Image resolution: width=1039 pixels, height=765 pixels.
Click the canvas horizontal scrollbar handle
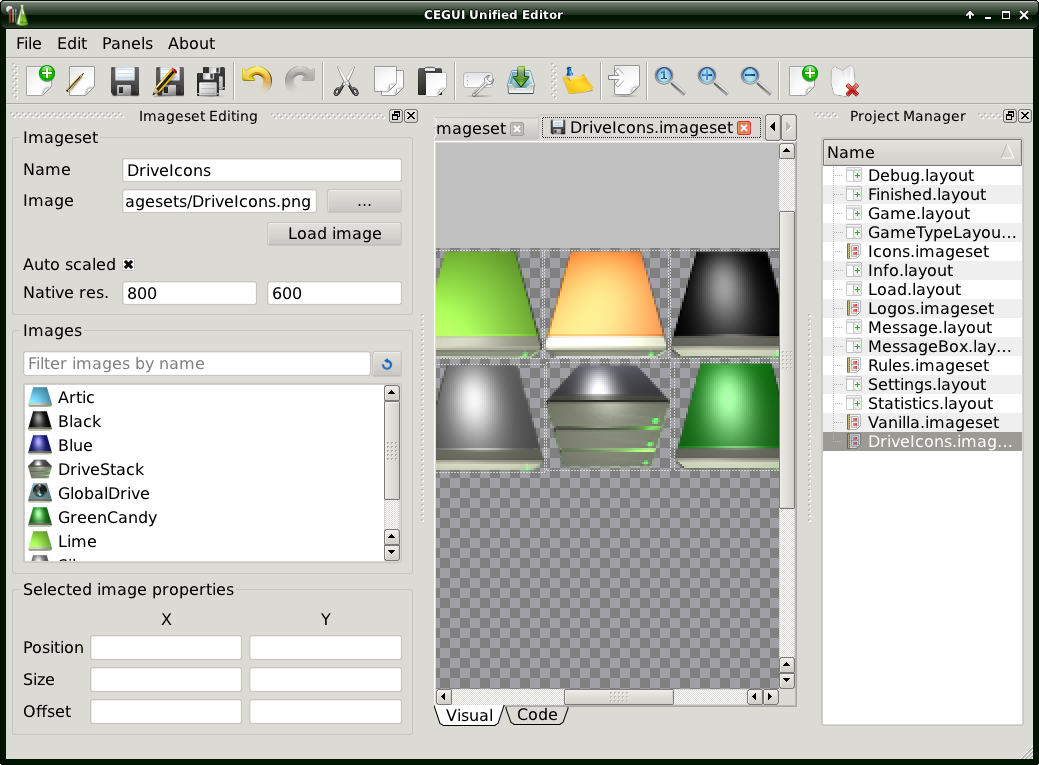click(x=618, y=696)
